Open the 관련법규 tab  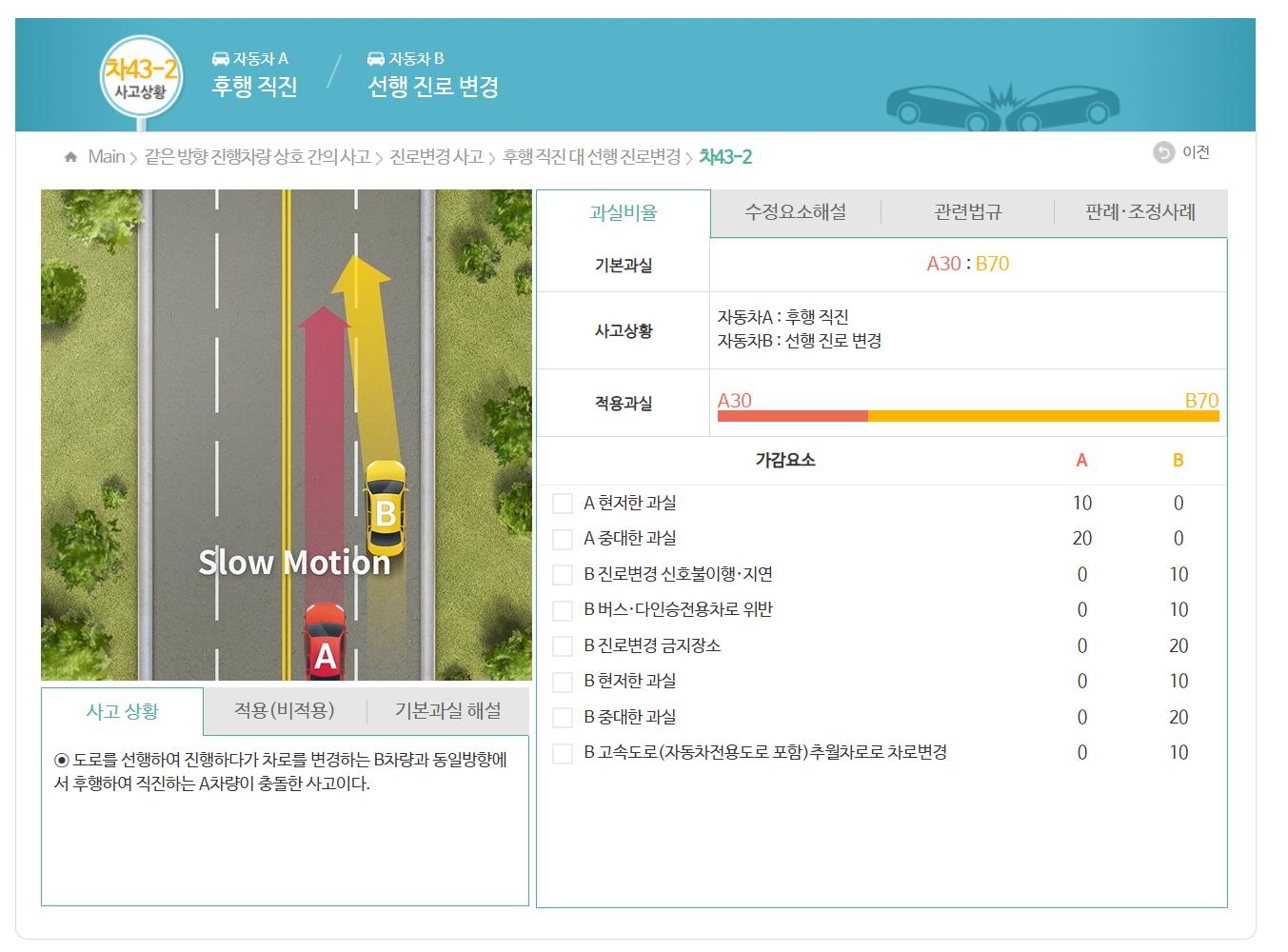tap(967, 212)
